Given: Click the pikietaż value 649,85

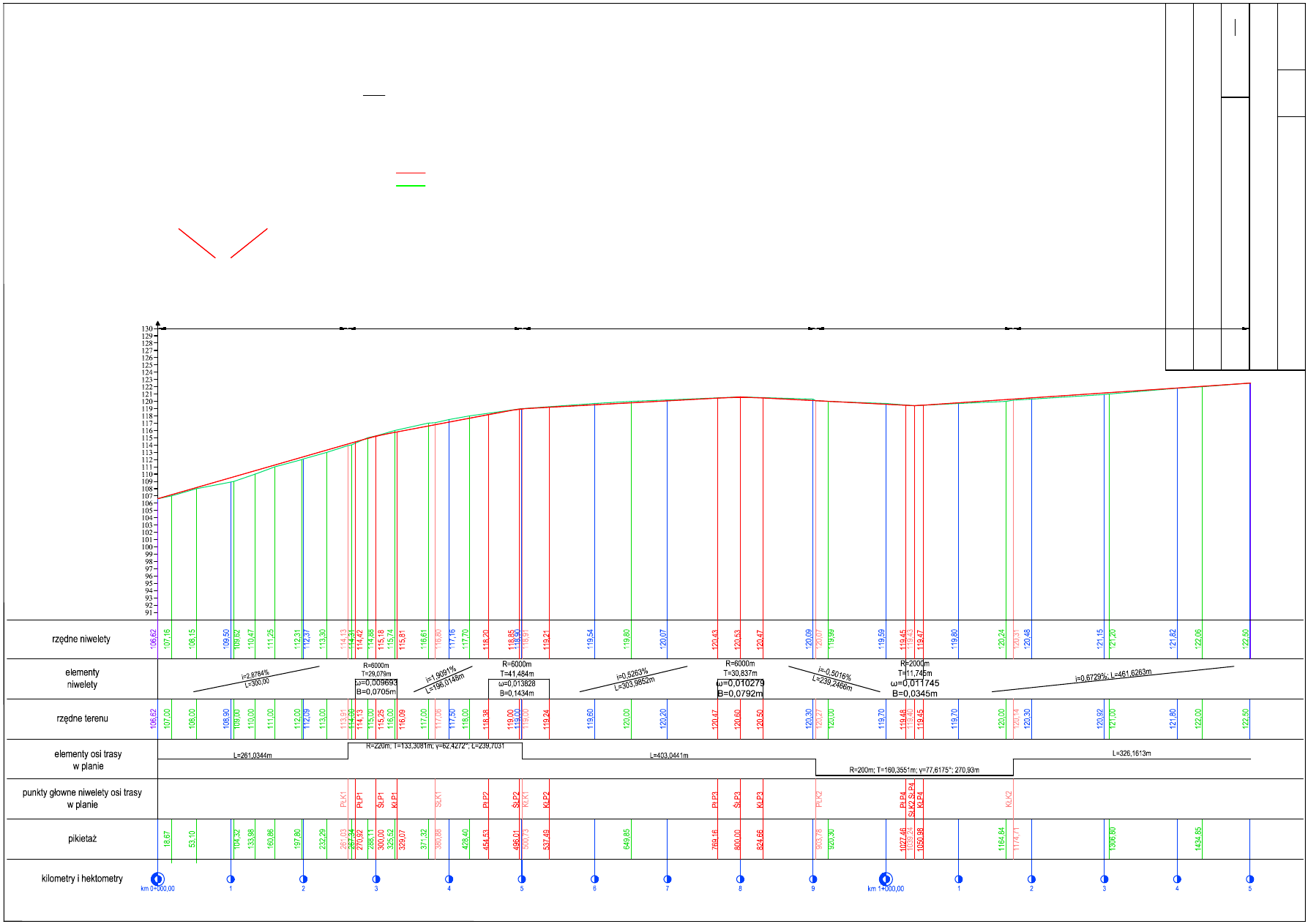Looking at the screenshot, I should tap(627, 838).
